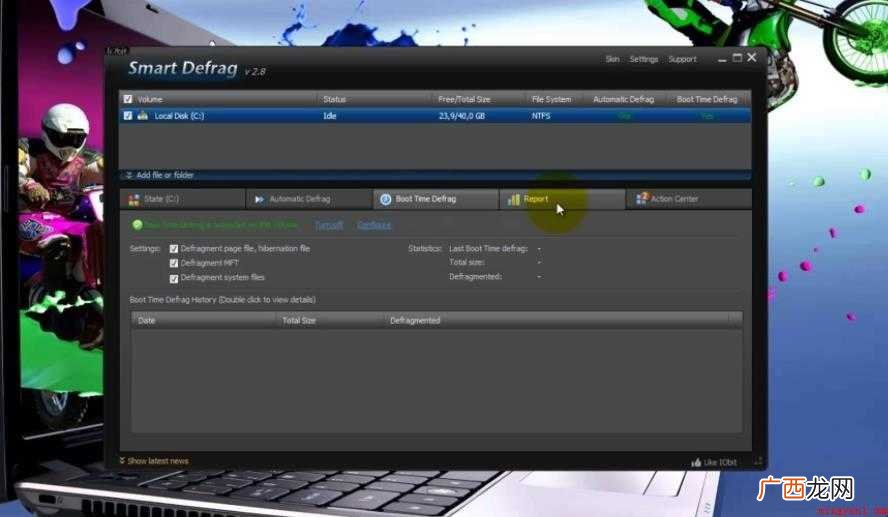Click the Show latest news chevron icon
This screenshot has height=517, width=888.
[x=122, y=460]
